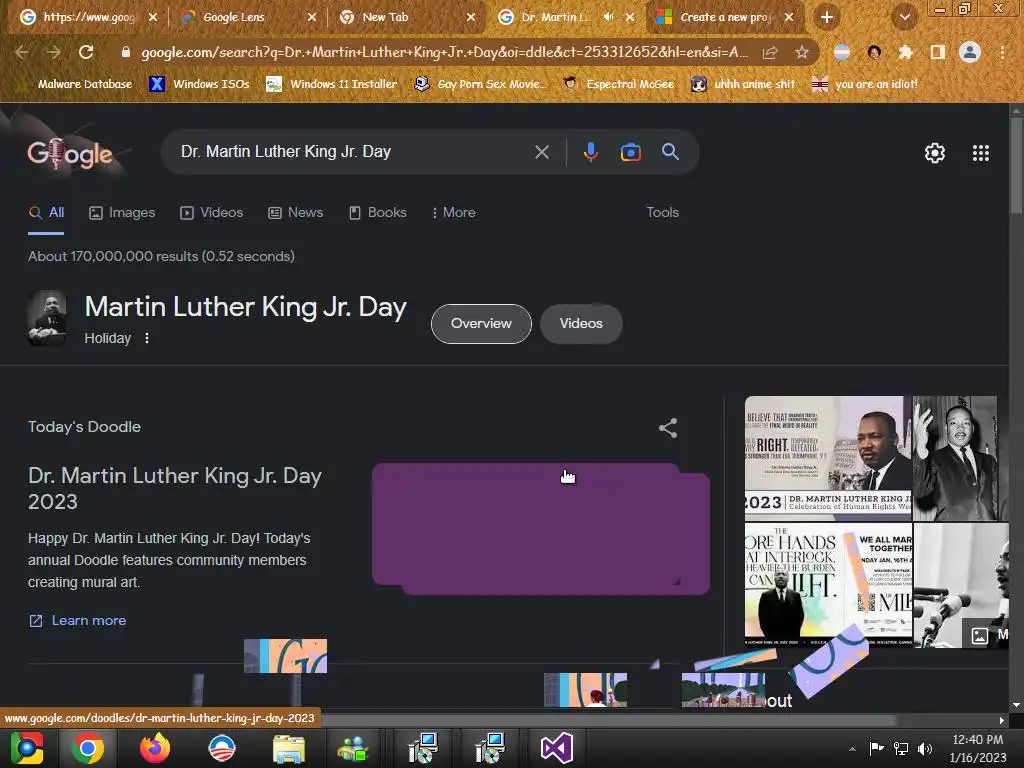1024x768 pixels.
Task: Open Google quick settings gear icon
Action: click(935, 153)
